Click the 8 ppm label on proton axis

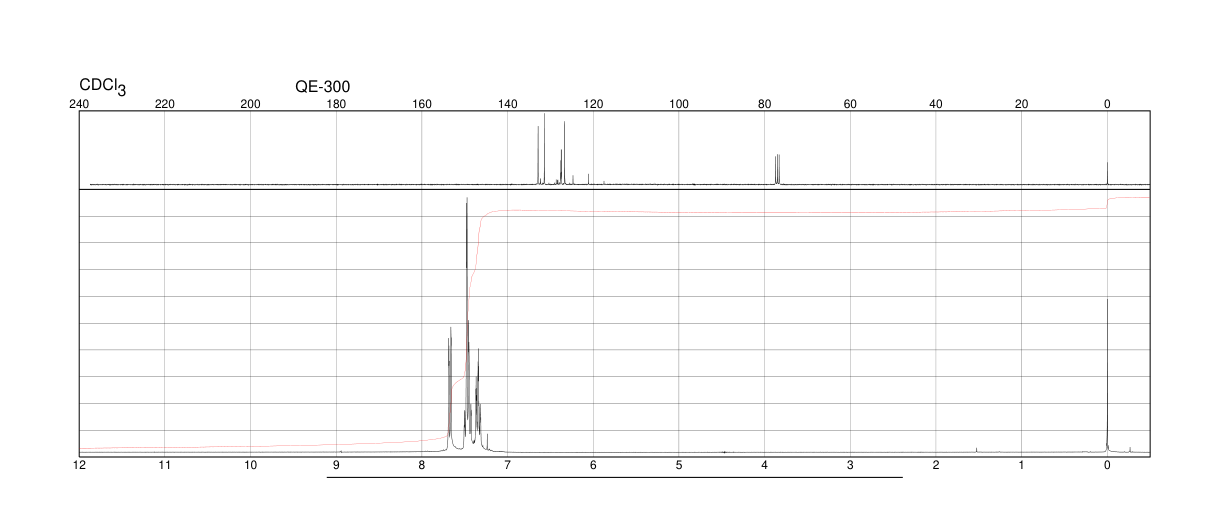tap(422, 465)
